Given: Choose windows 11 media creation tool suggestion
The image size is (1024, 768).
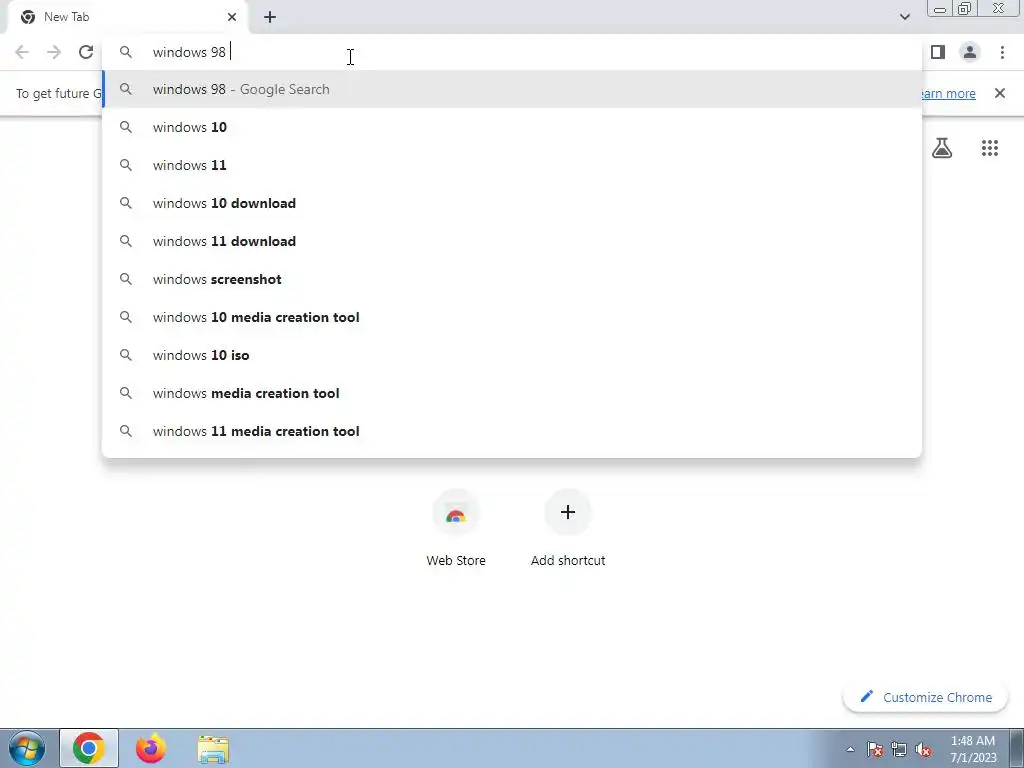Looking at the screenshot, I should 512,431.
